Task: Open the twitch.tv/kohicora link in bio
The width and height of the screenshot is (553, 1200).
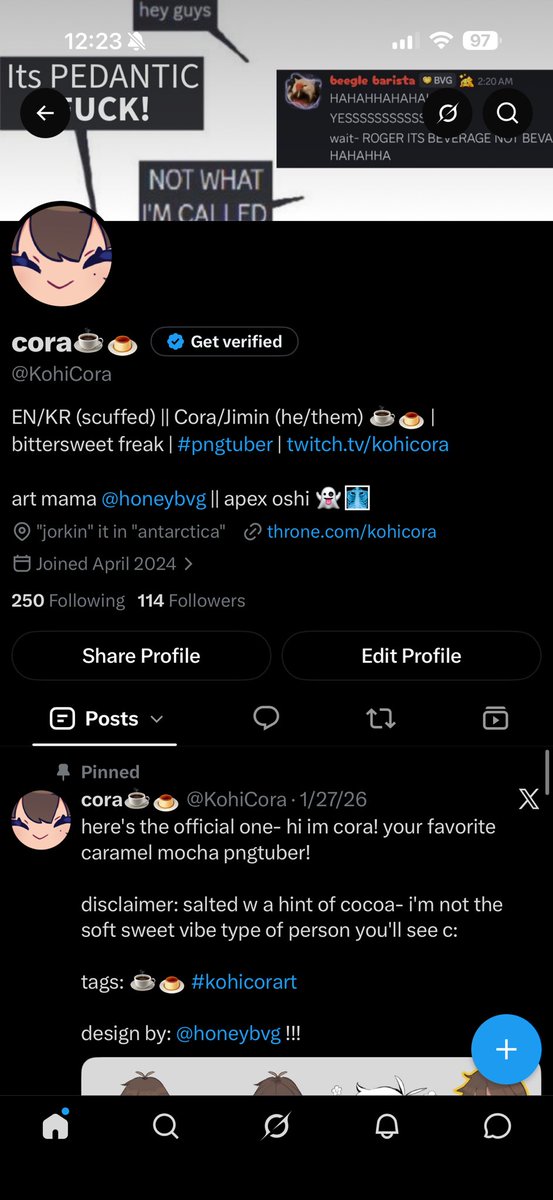Action: pos(368,444)
